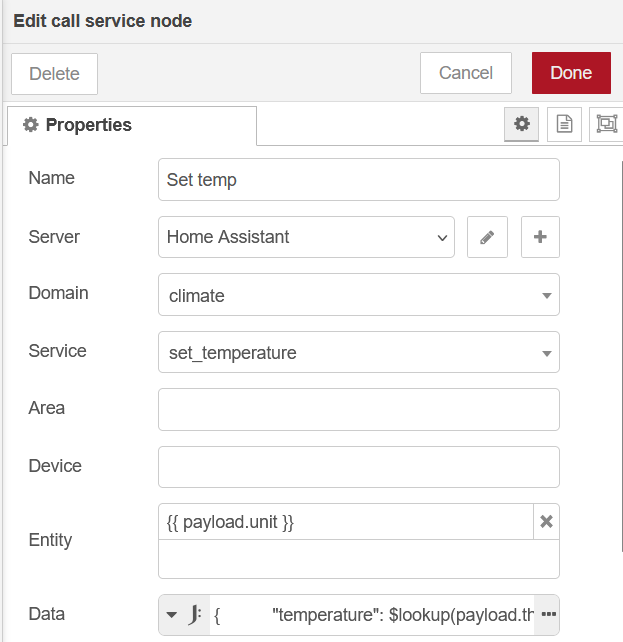This screenshot has height=642, width=623.
Task: Open the node description document icon
Action: coord(564,124)
